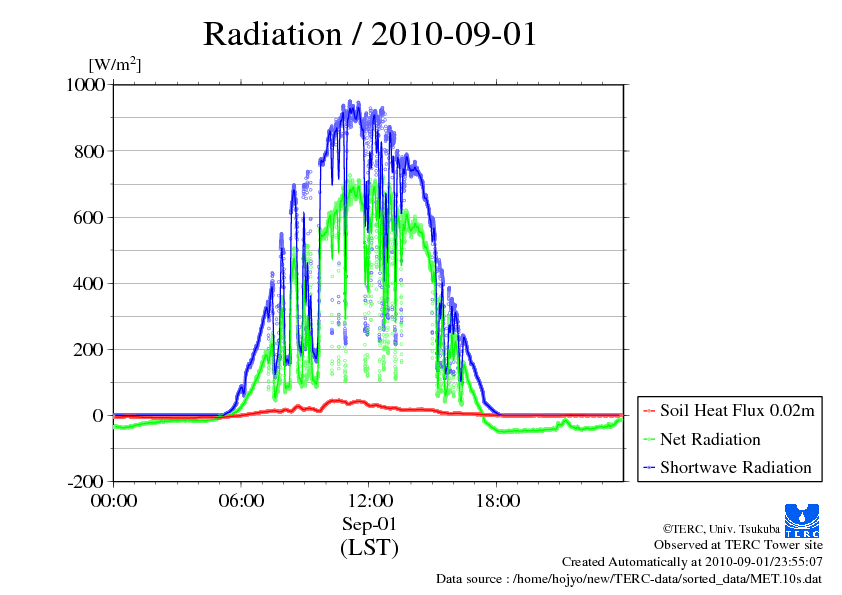Image resolution: width=842 pixels, height=595 pixels.
Task: Click the 'Data source' file path line
Action: (x=629, y=579)
